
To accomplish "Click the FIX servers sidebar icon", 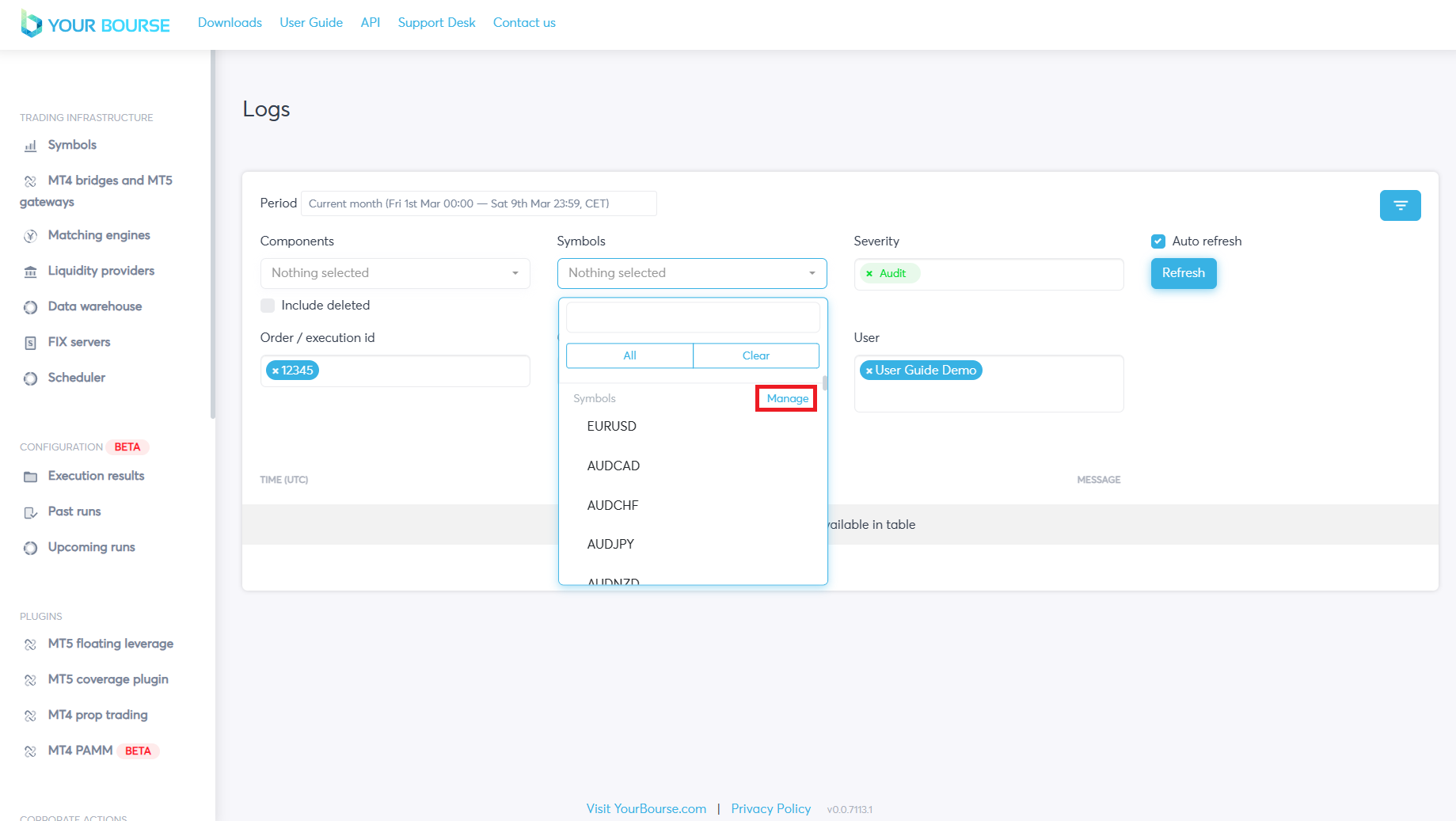I will click(x=30, y=343).
